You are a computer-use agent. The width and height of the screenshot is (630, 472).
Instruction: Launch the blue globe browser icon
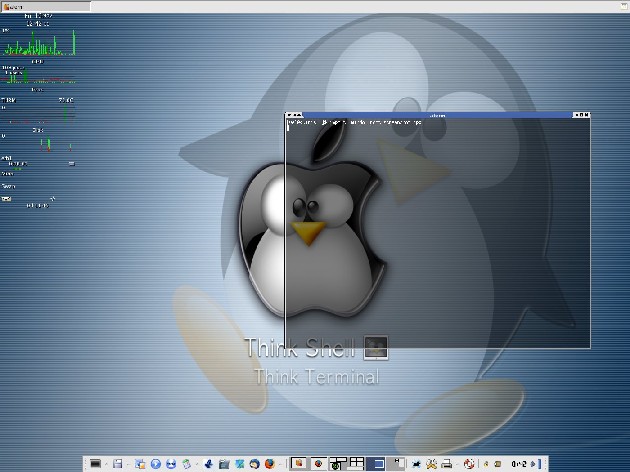tap(155, 464)
